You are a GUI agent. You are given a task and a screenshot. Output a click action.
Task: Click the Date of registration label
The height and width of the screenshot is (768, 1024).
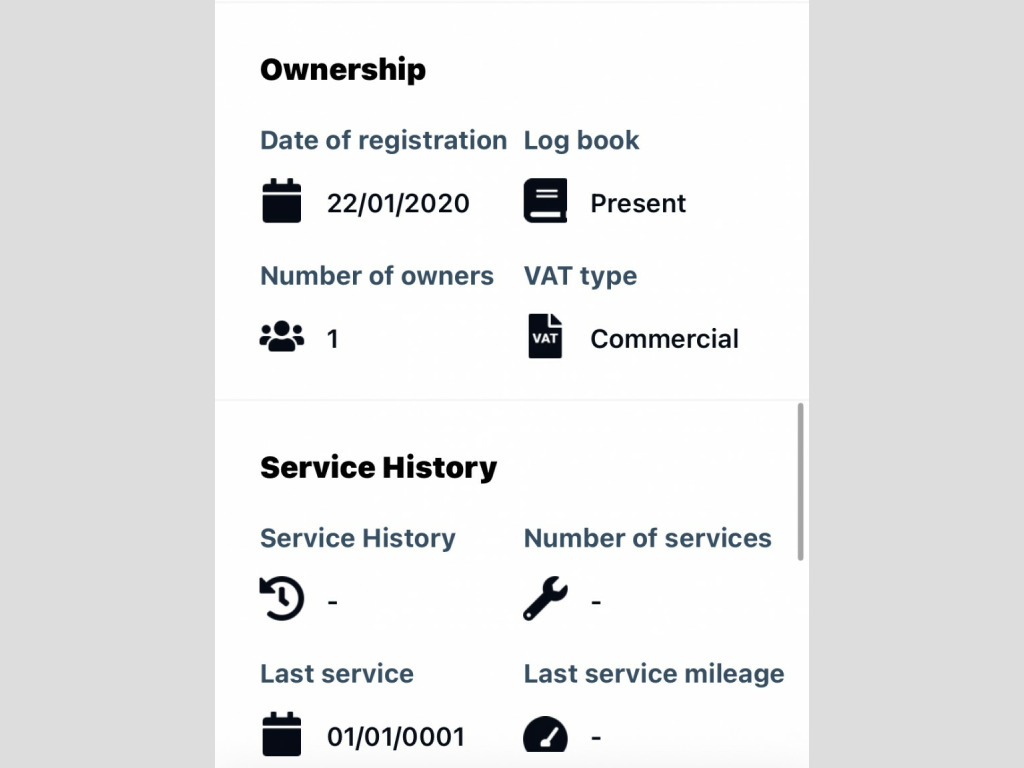pos(383,140)
